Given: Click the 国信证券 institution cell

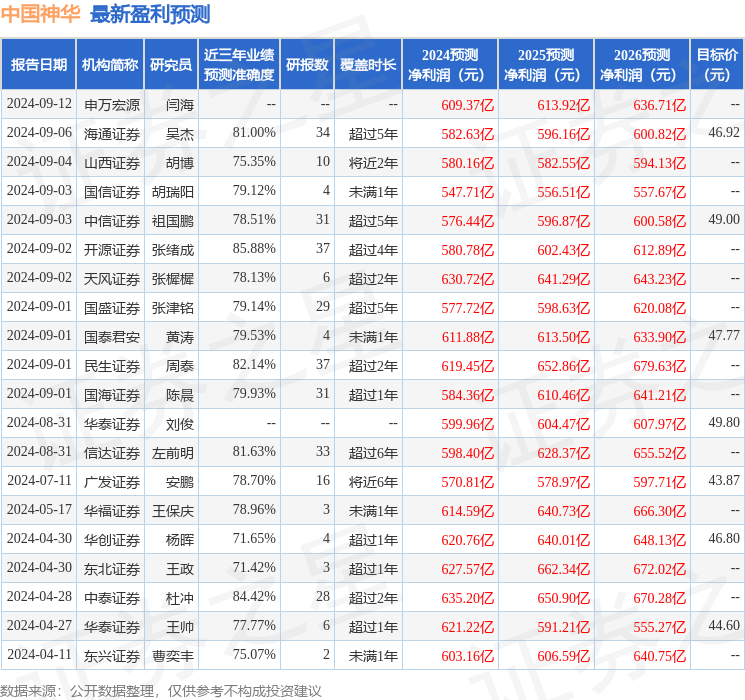Looking at the screenshot, I should pos(112,192).
